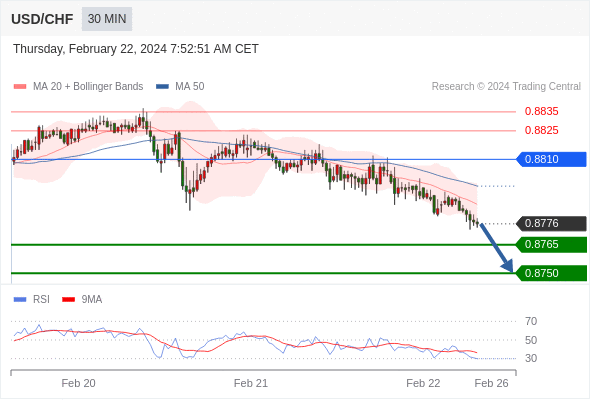The image size is (590, 400).
Task: Click the 0.8825 resistance level label
Action: point(541,131)
